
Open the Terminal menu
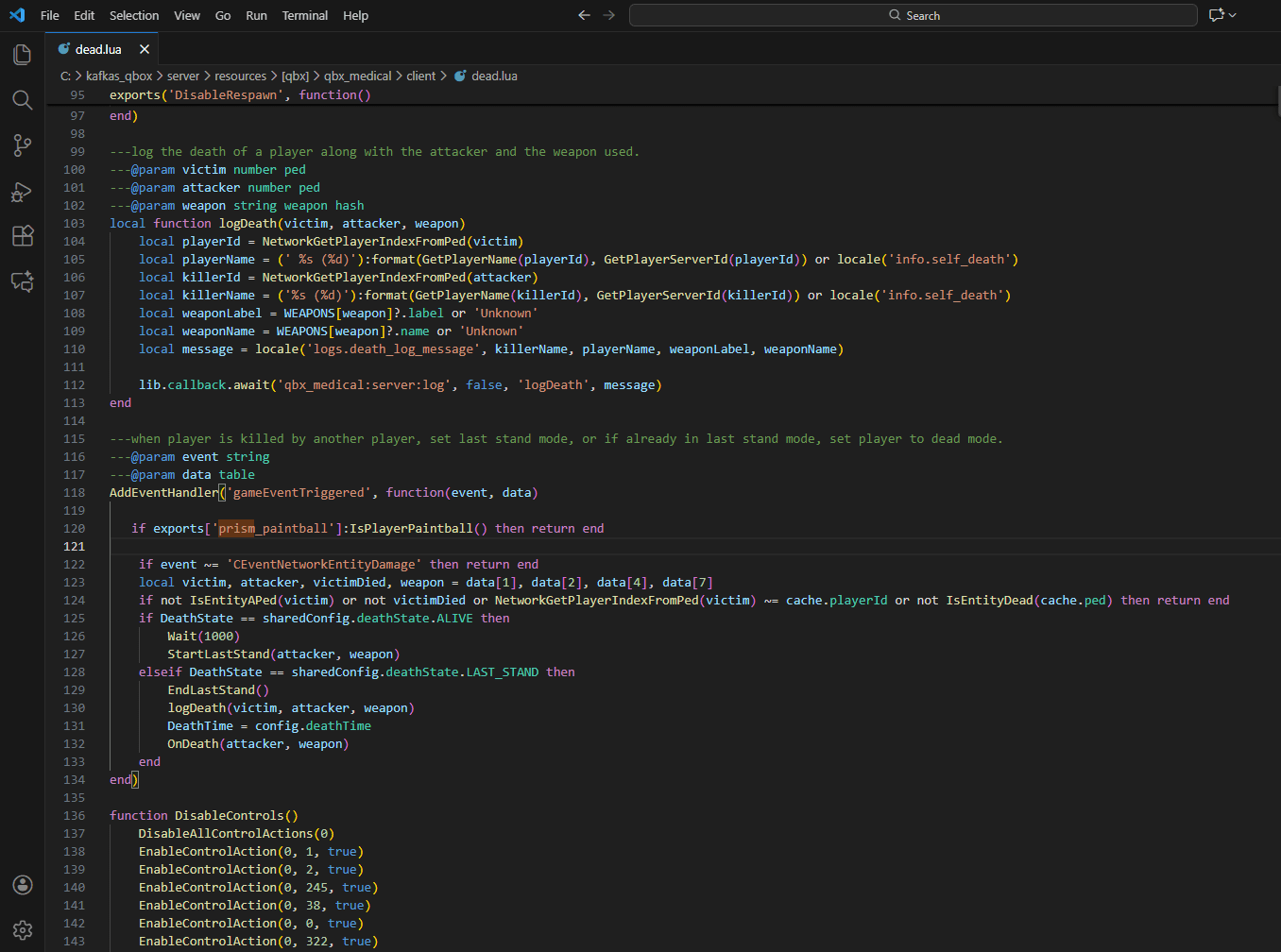(x=304, y=16)
